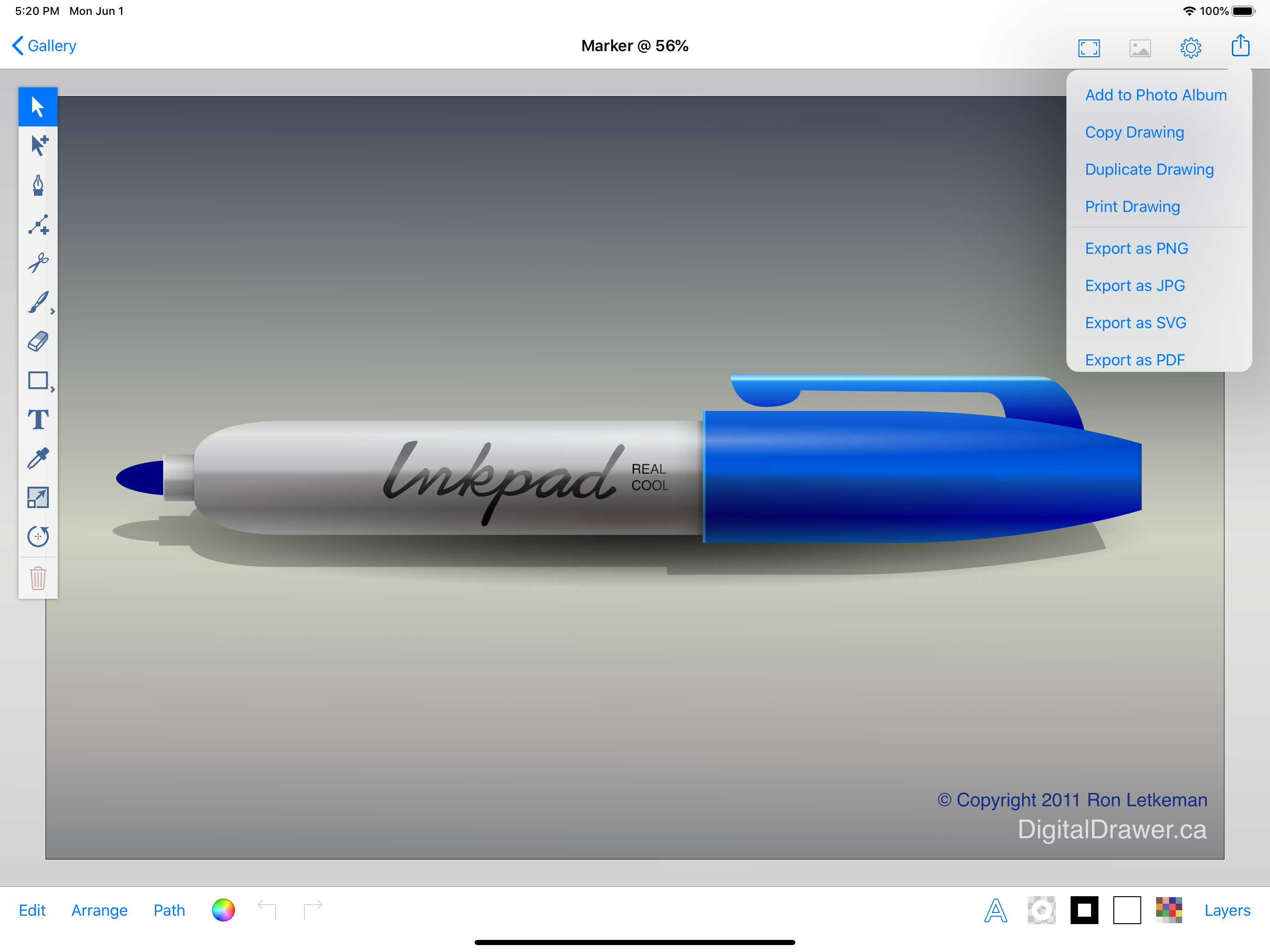Open the shadow and opacity options
Screen dimensions: 1270x952
(x=1041, y=911)
